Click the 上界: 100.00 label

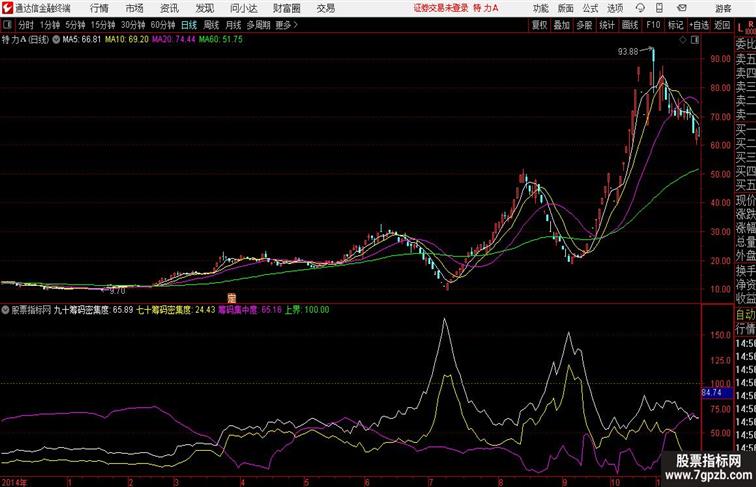[307, 310]
